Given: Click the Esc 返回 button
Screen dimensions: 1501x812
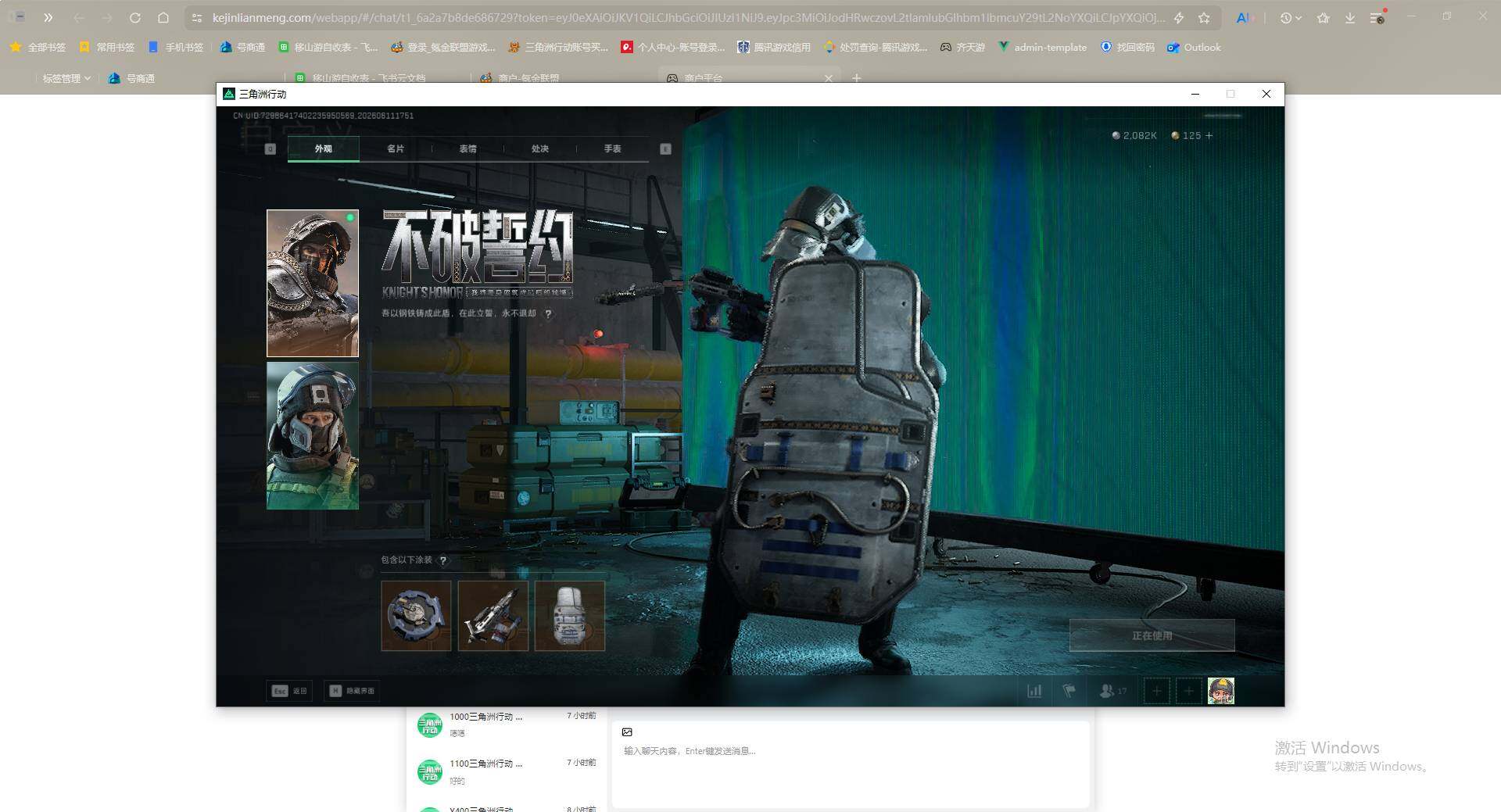Looking at the screenshot, I should click(x=289, y=691).
